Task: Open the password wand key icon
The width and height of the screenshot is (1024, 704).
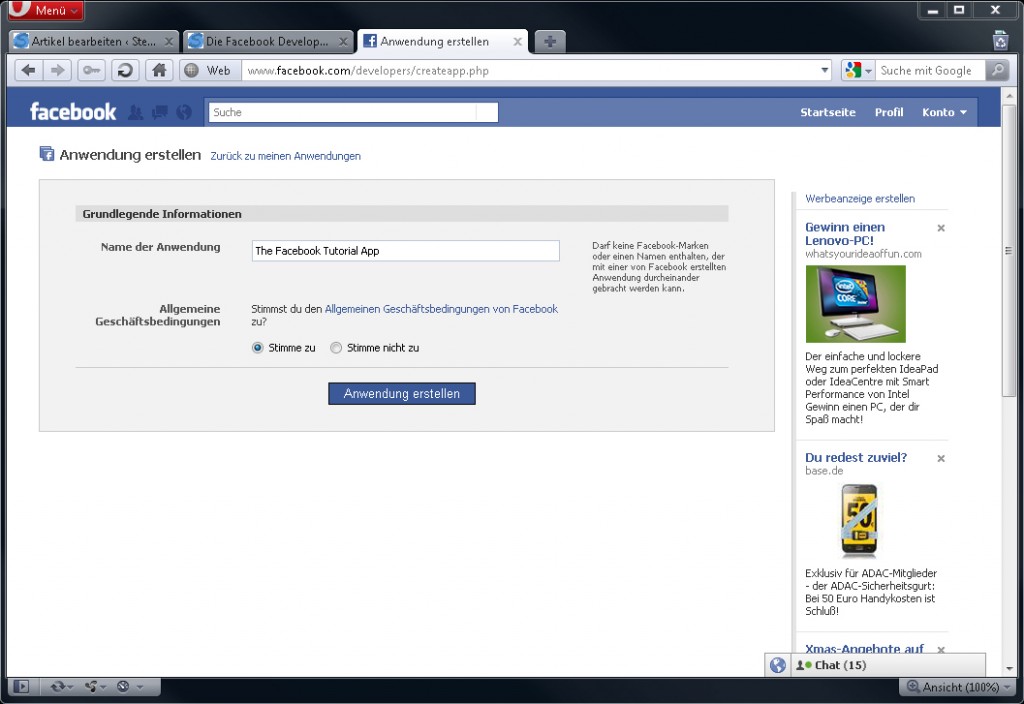Action: point(91,70)
